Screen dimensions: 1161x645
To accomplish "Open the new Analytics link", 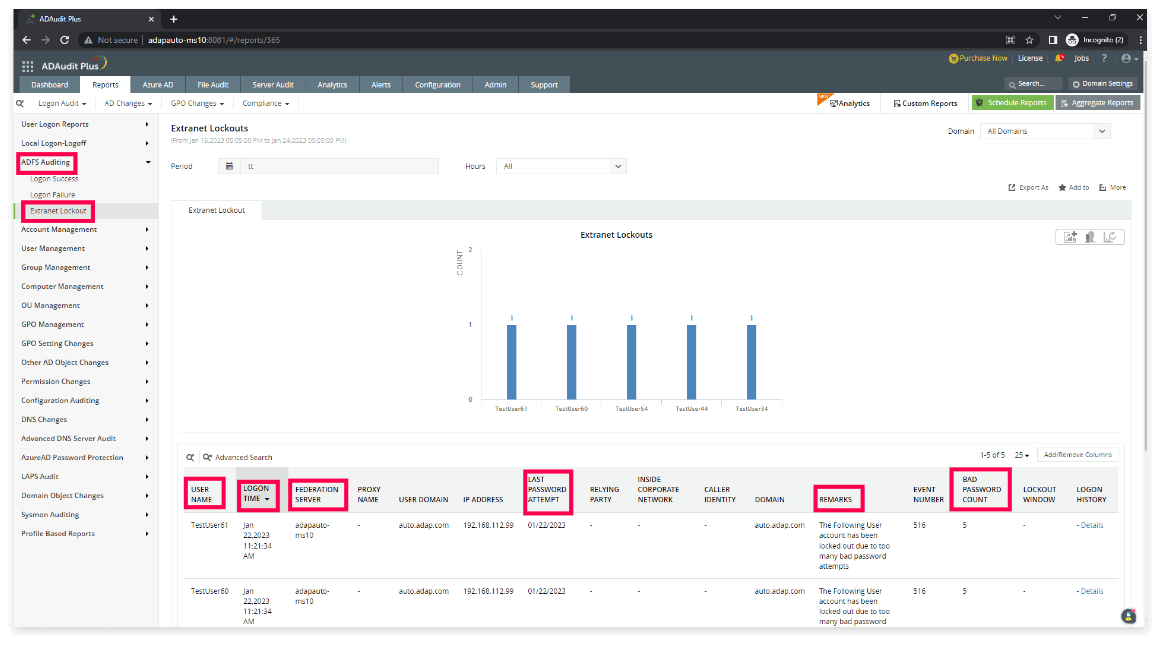I will click(849, 104).
